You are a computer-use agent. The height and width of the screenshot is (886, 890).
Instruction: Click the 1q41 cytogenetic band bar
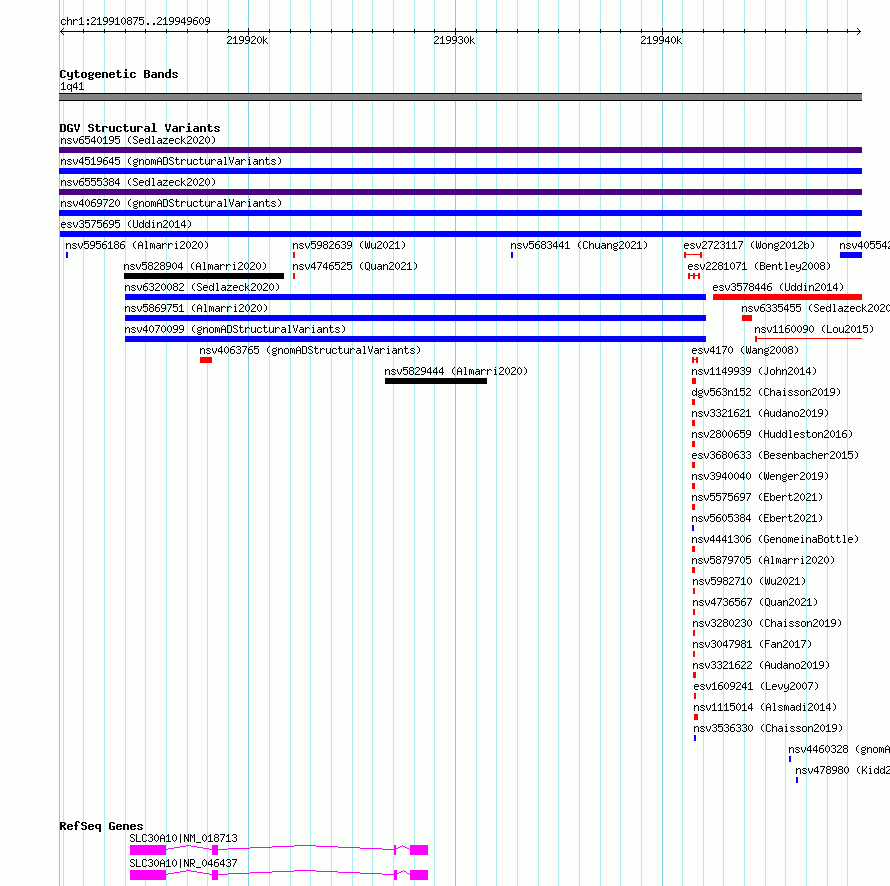(x=460, y=97)
